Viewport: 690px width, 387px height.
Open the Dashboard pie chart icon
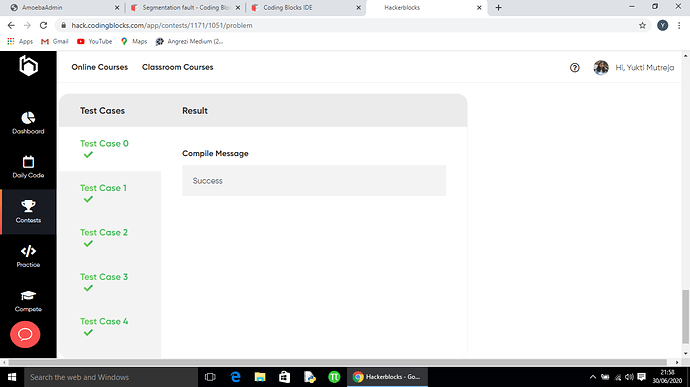(x=28, y=118)
